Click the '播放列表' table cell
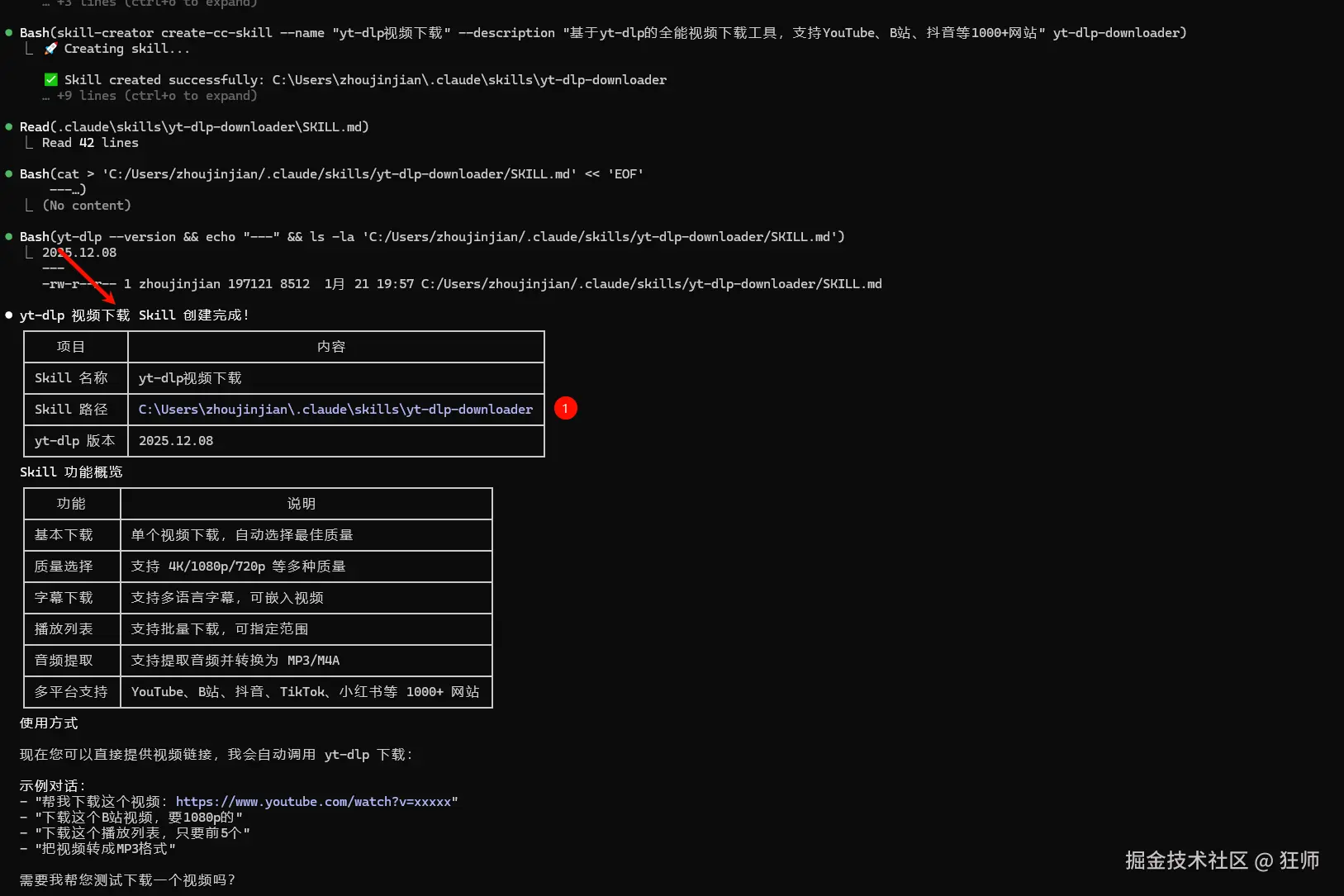This screenshot has width=1344, height=896. click(72, 629)
